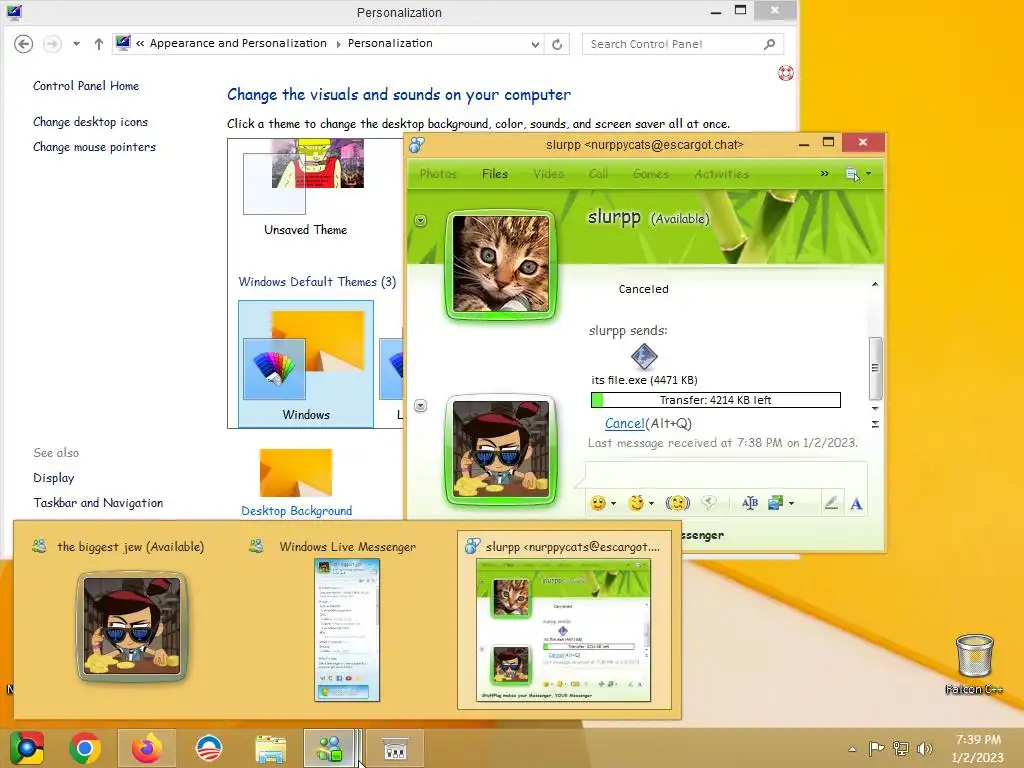Open File Explorer from the taskbar

(x=270, y=749)
